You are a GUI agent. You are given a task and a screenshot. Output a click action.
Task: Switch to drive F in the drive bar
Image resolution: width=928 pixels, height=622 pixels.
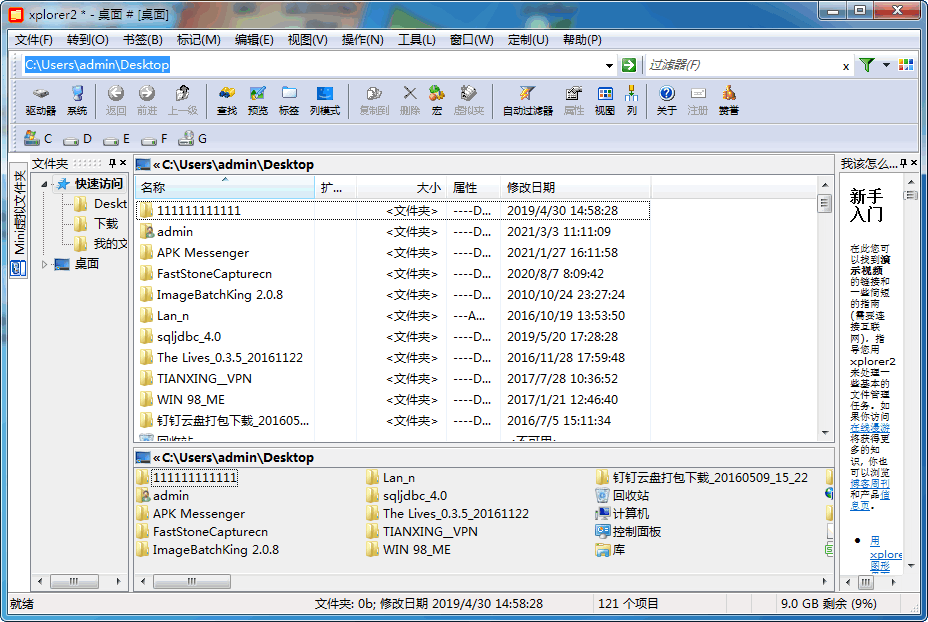[x=154, y=139]
